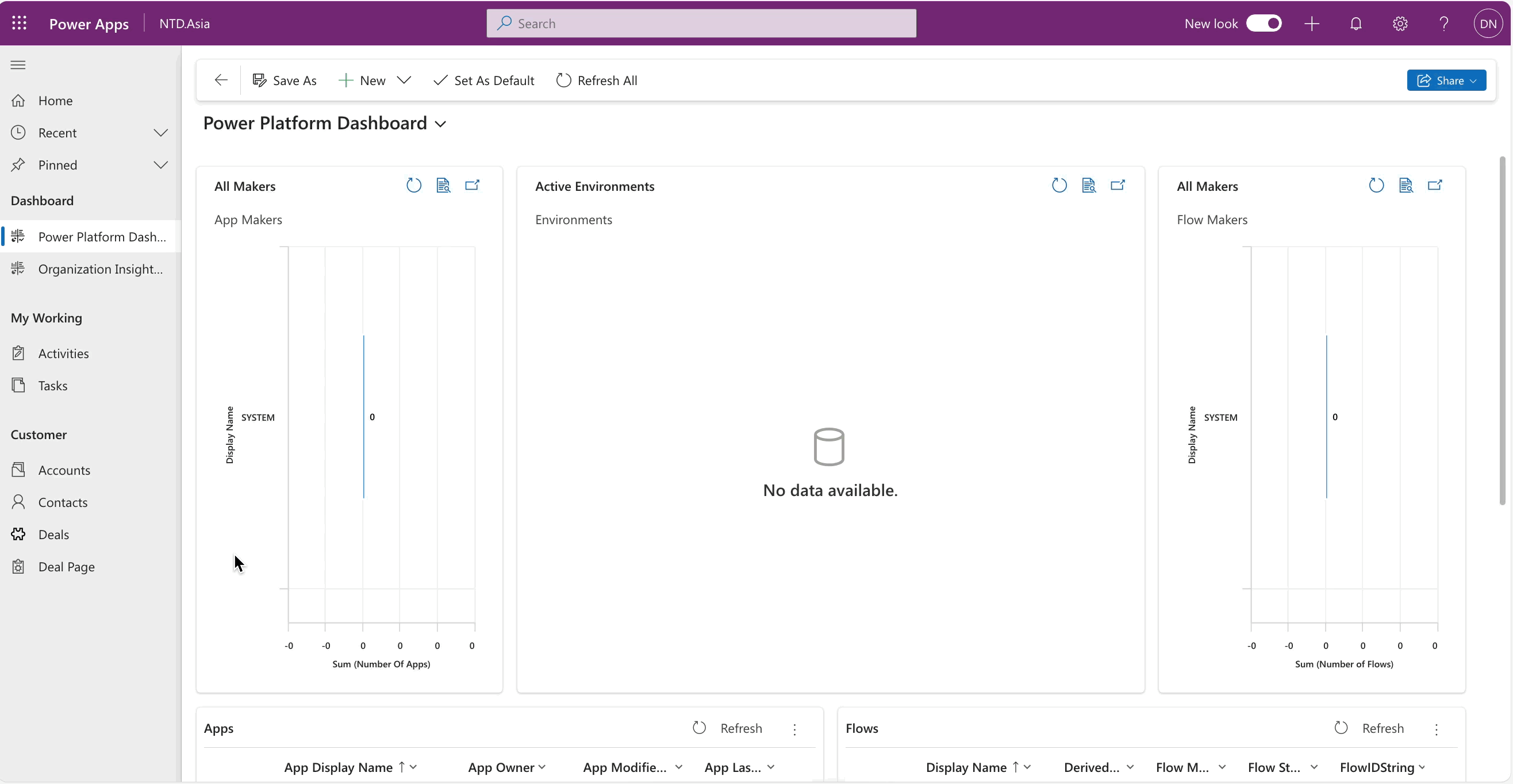Image resolution: width=1513 pixels, height=784 pixels.
Task: Click Refresh All in the command bar
Action: [x=597, y=80]
